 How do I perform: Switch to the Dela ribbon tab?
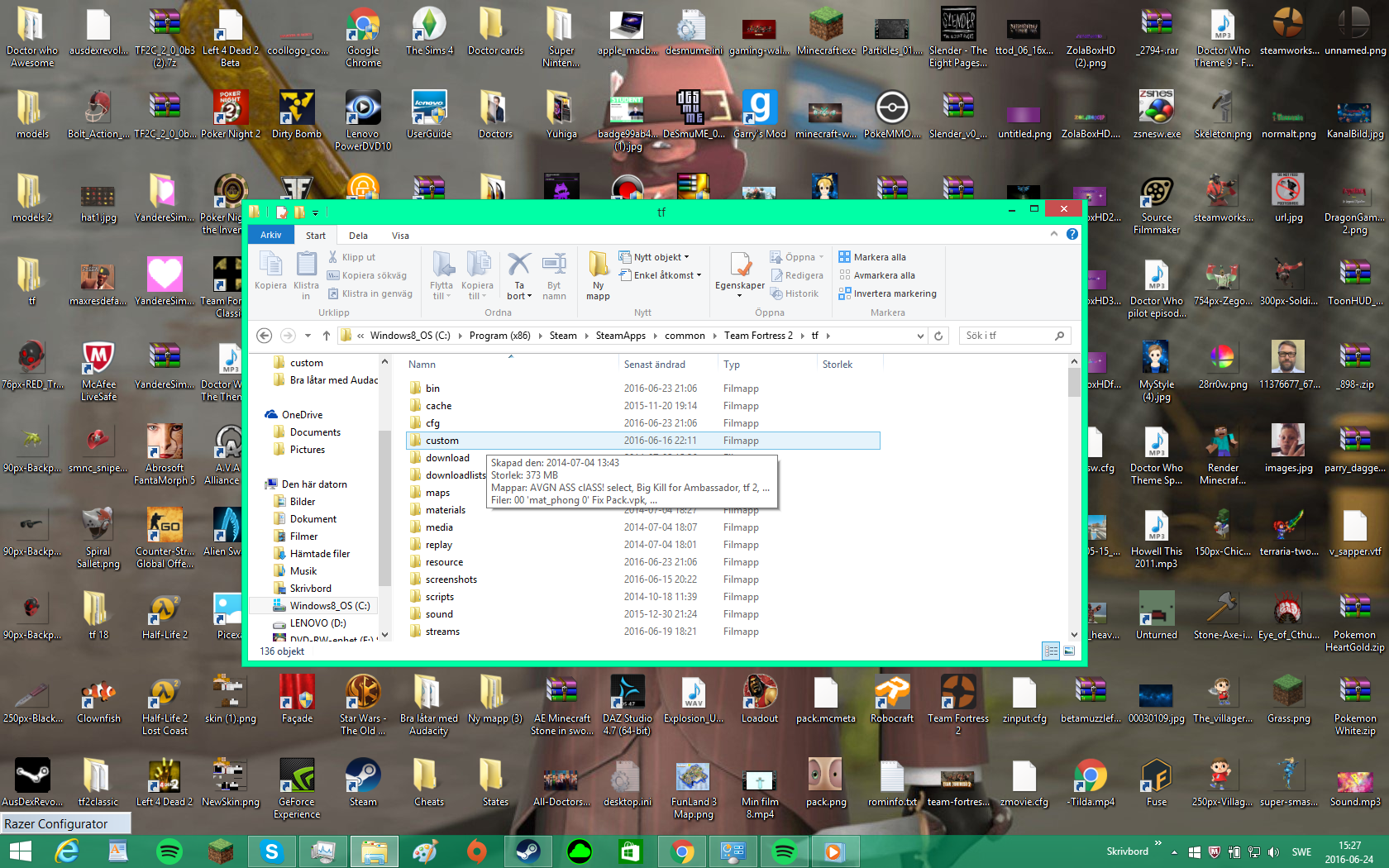tap(358, 235)
